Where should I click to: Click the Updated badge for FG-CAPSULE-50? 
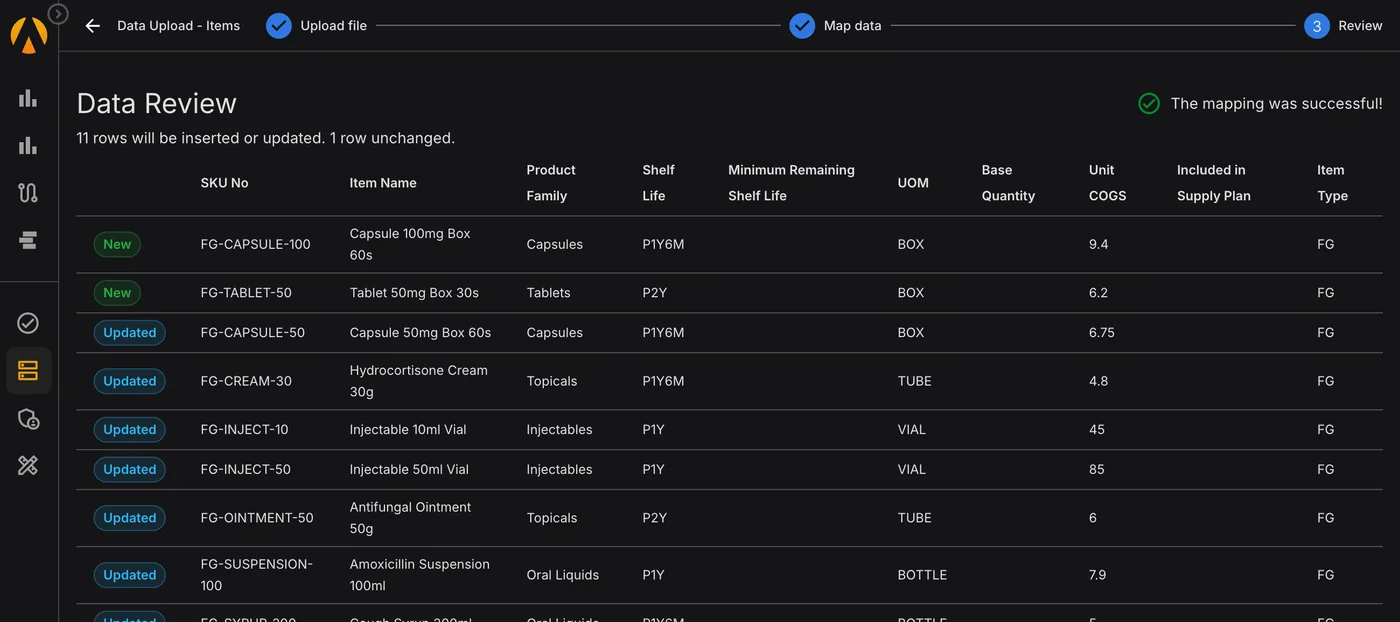(130, 333)
